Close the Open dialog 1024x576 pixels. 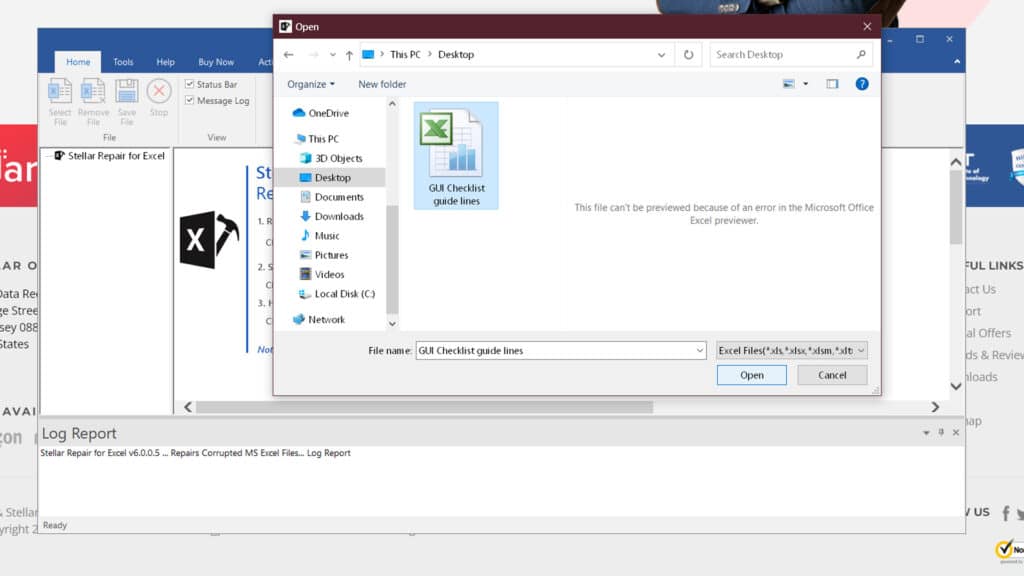click(867, 27)
